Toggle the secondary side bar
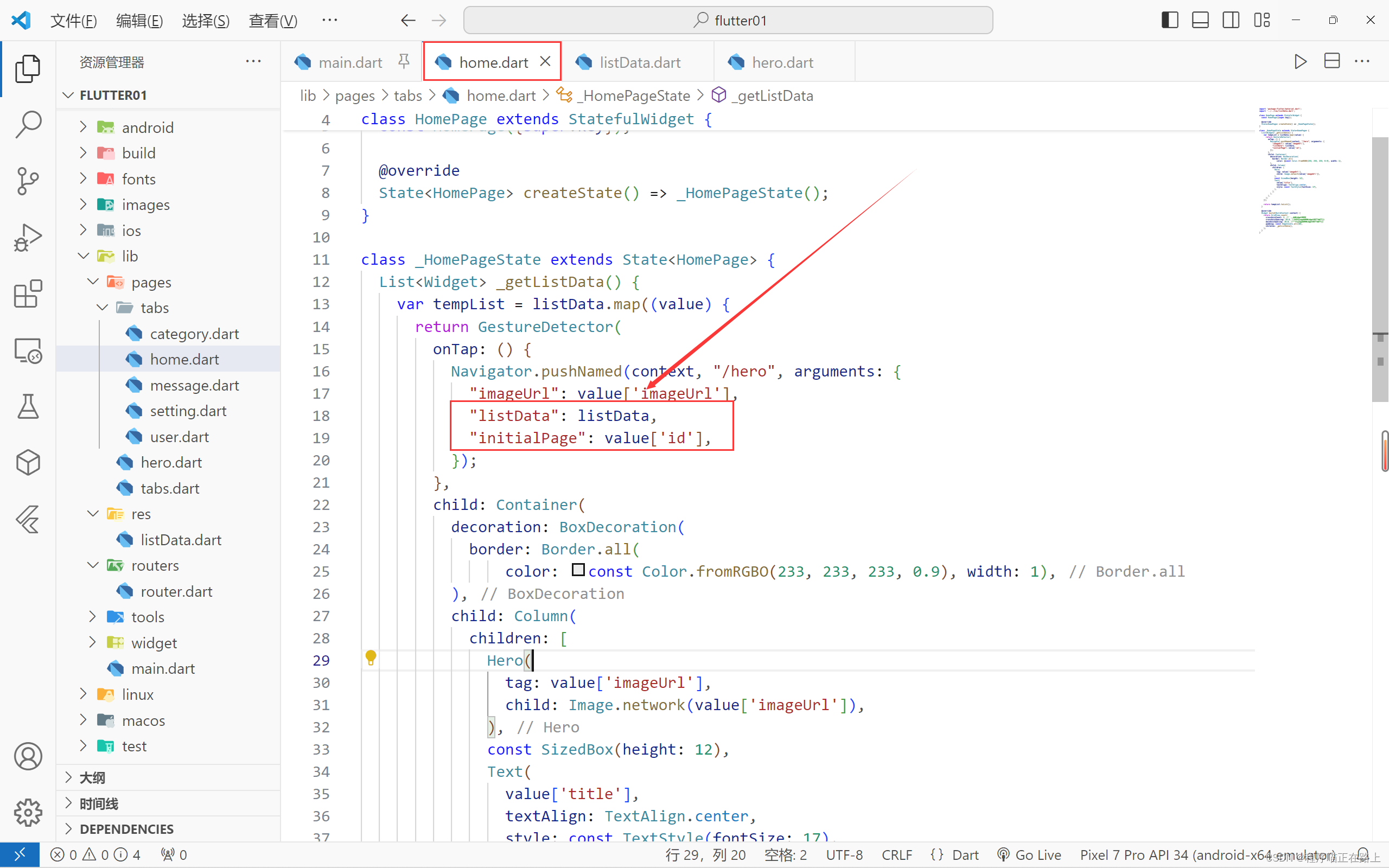Image resolution: width=1389 pixels, height=868 pixels. (x=1231, y=20)
